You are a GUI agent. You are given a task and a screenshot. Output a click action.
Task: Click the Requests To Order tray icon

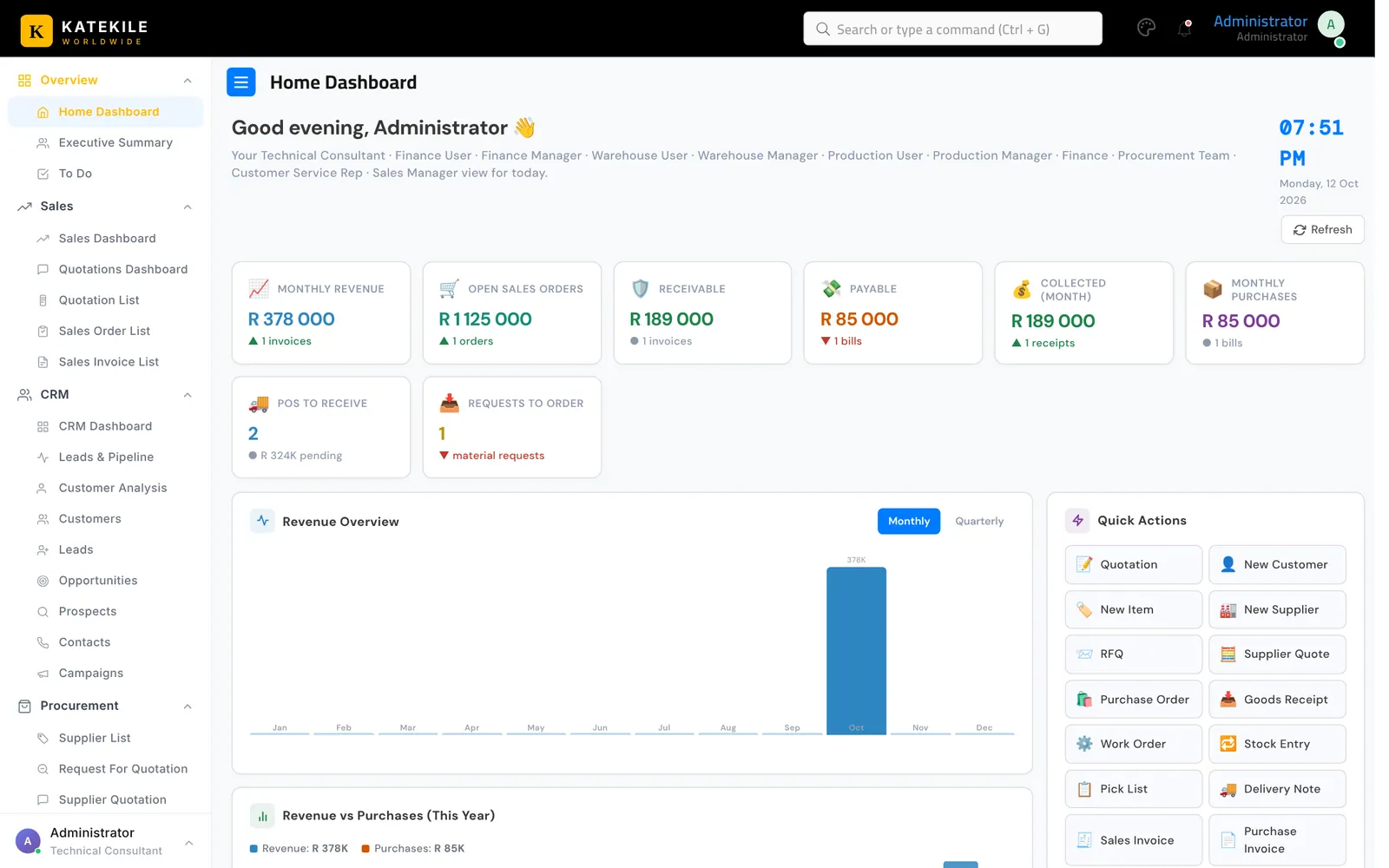pos(449,403)
